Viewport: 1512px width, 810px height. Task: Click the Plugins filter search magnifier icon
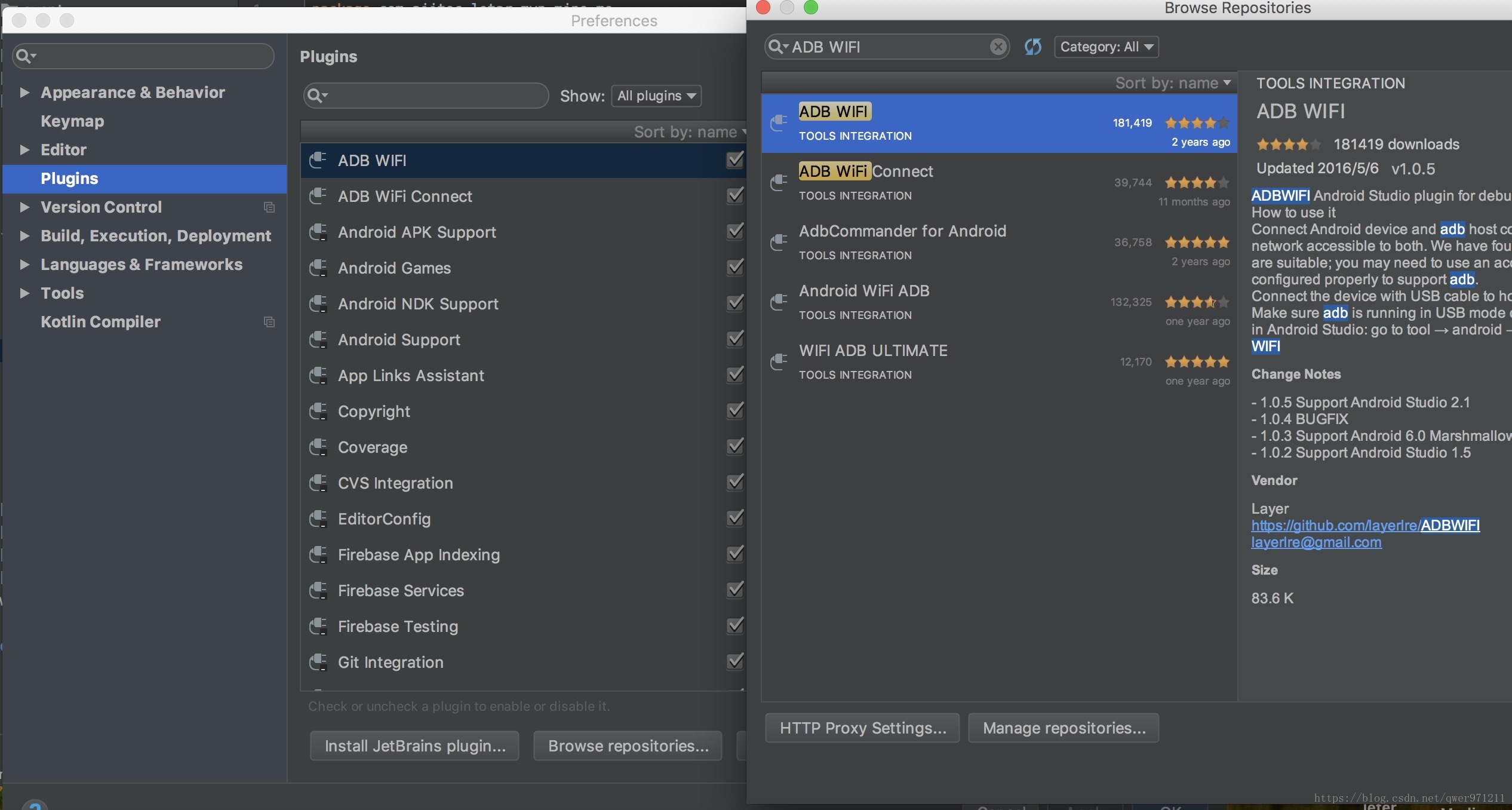[x=316, y=96]
